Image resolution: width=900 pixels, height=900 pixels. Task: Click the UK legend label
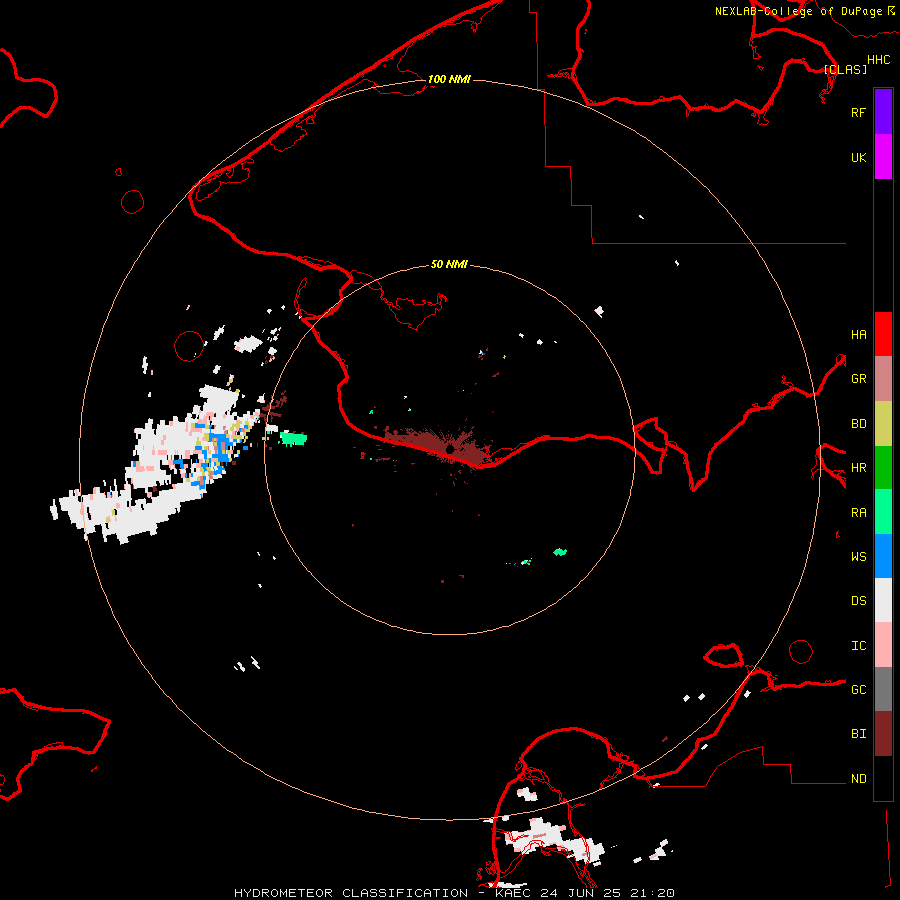point(859,158)
